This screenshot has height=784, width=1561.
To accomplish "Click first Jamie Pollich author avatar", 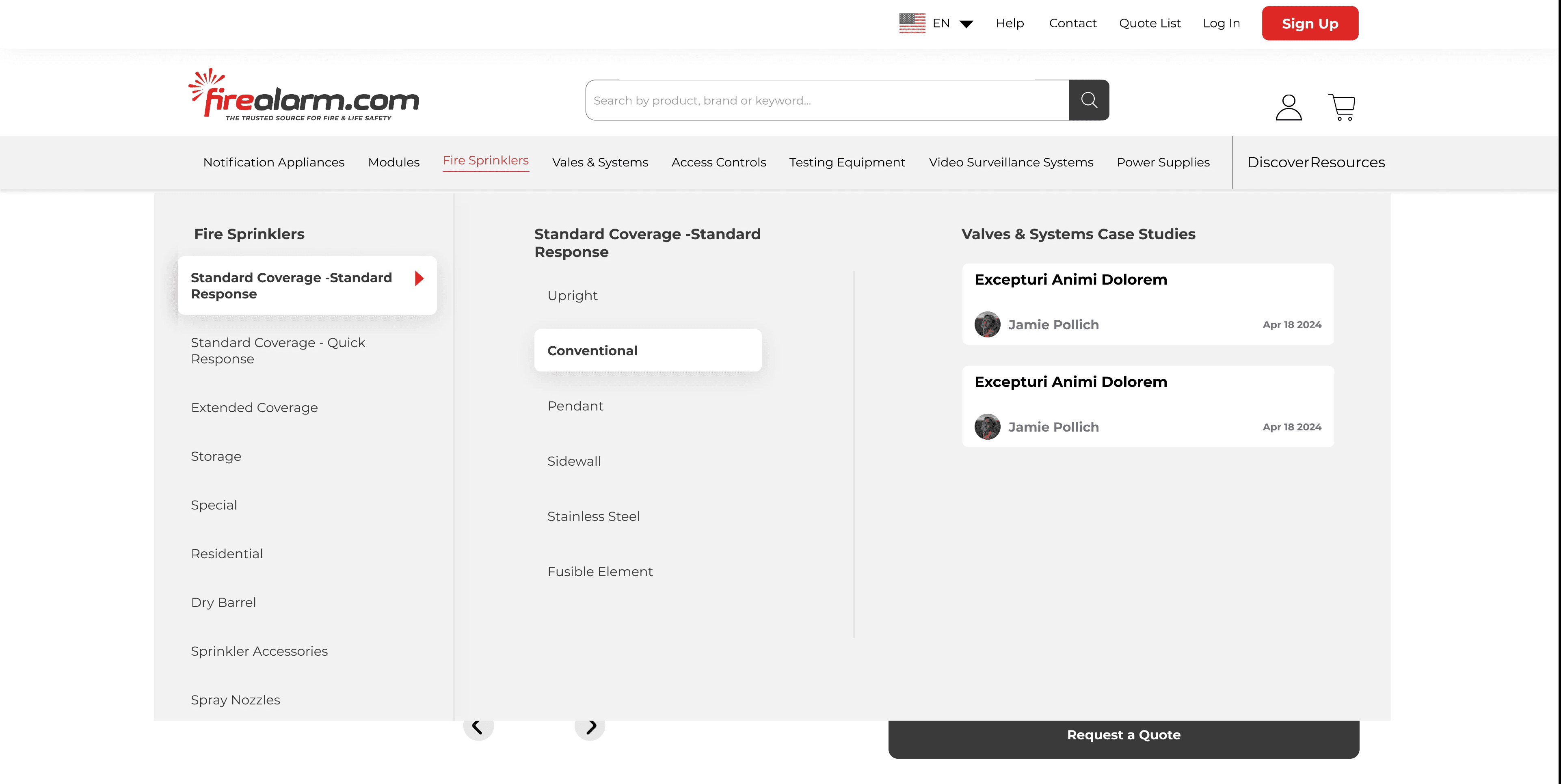I will click(x=987, y=325).
